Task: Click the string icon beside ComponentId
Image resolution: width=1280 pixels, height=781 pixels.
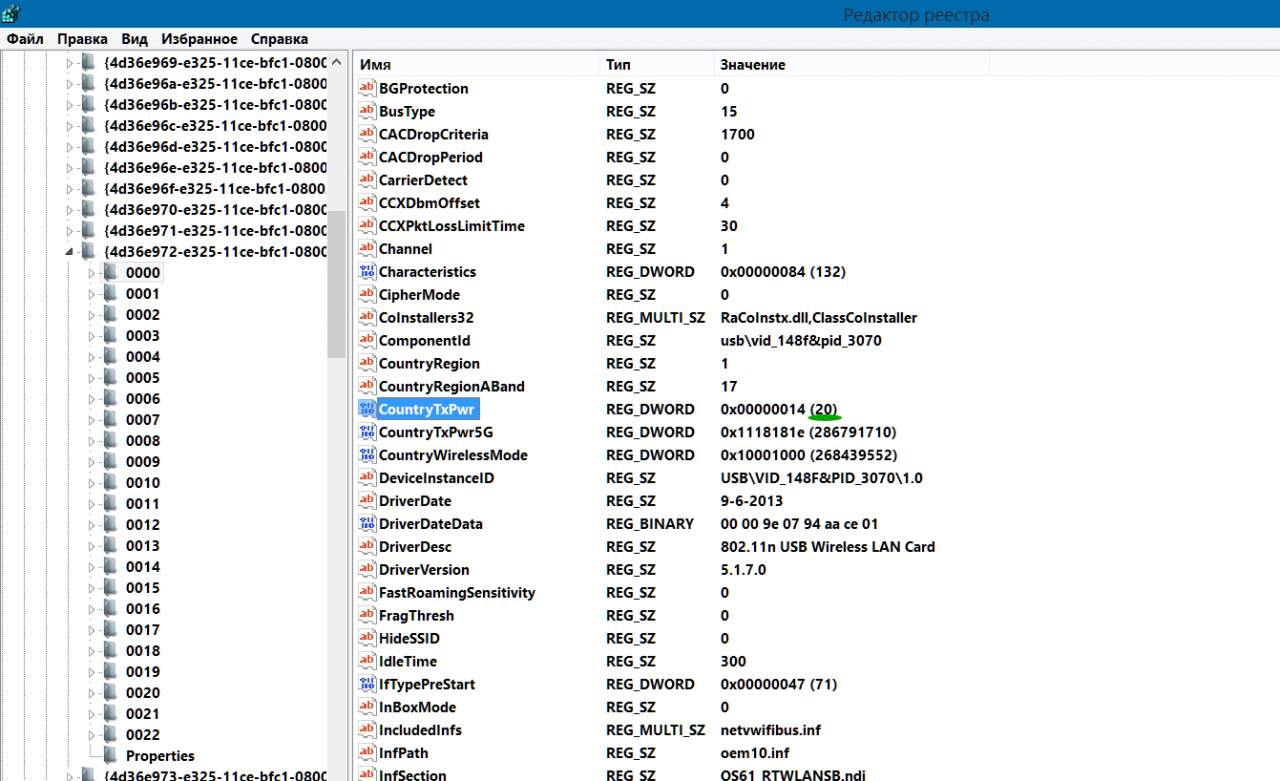Action: point(367,341)
